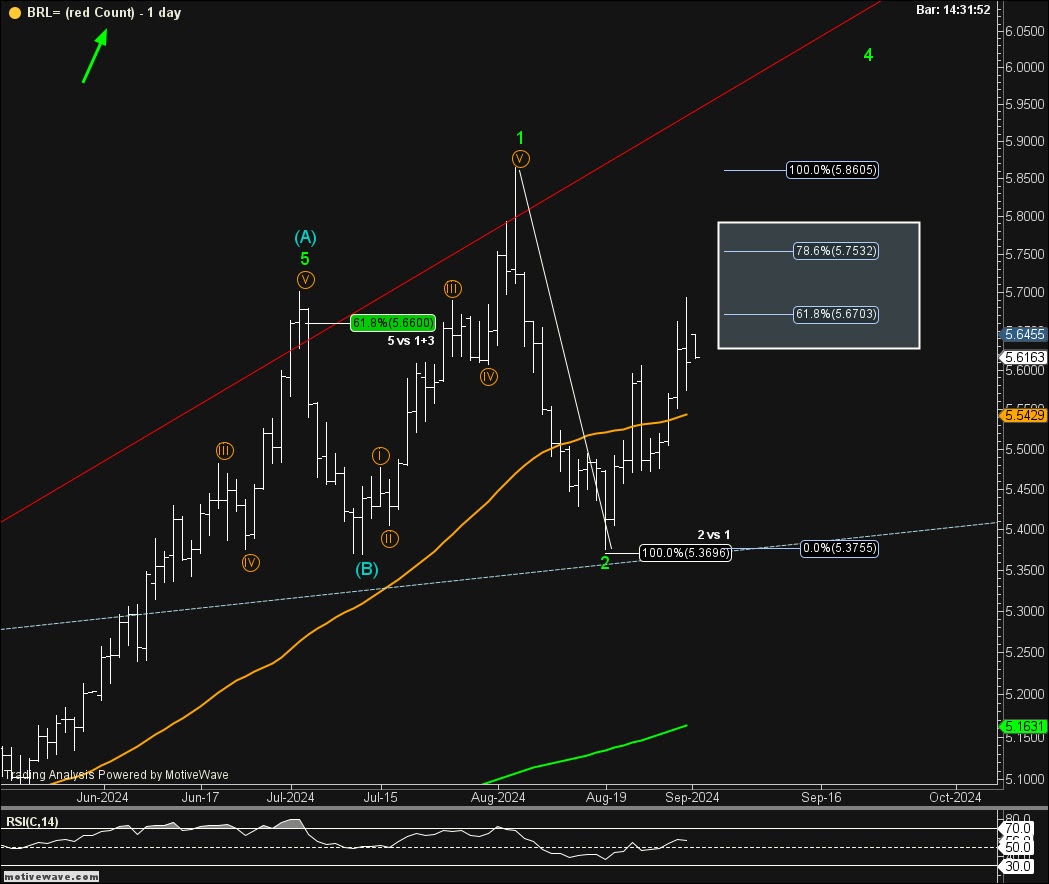
Task: Select circled IV marker below 5.6000 level
Action: [489, 377]
